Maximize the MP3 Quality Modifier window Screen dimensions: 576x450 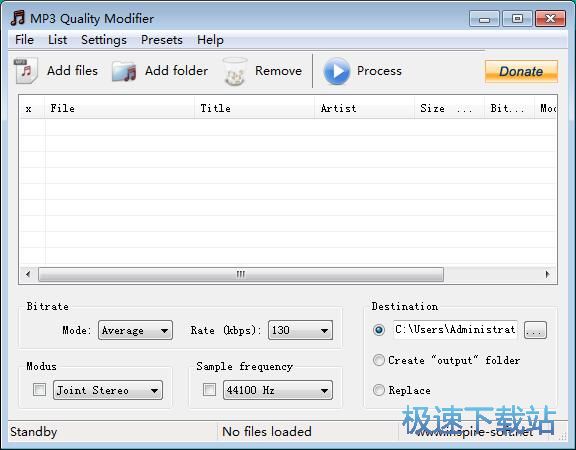coord(517,19)
